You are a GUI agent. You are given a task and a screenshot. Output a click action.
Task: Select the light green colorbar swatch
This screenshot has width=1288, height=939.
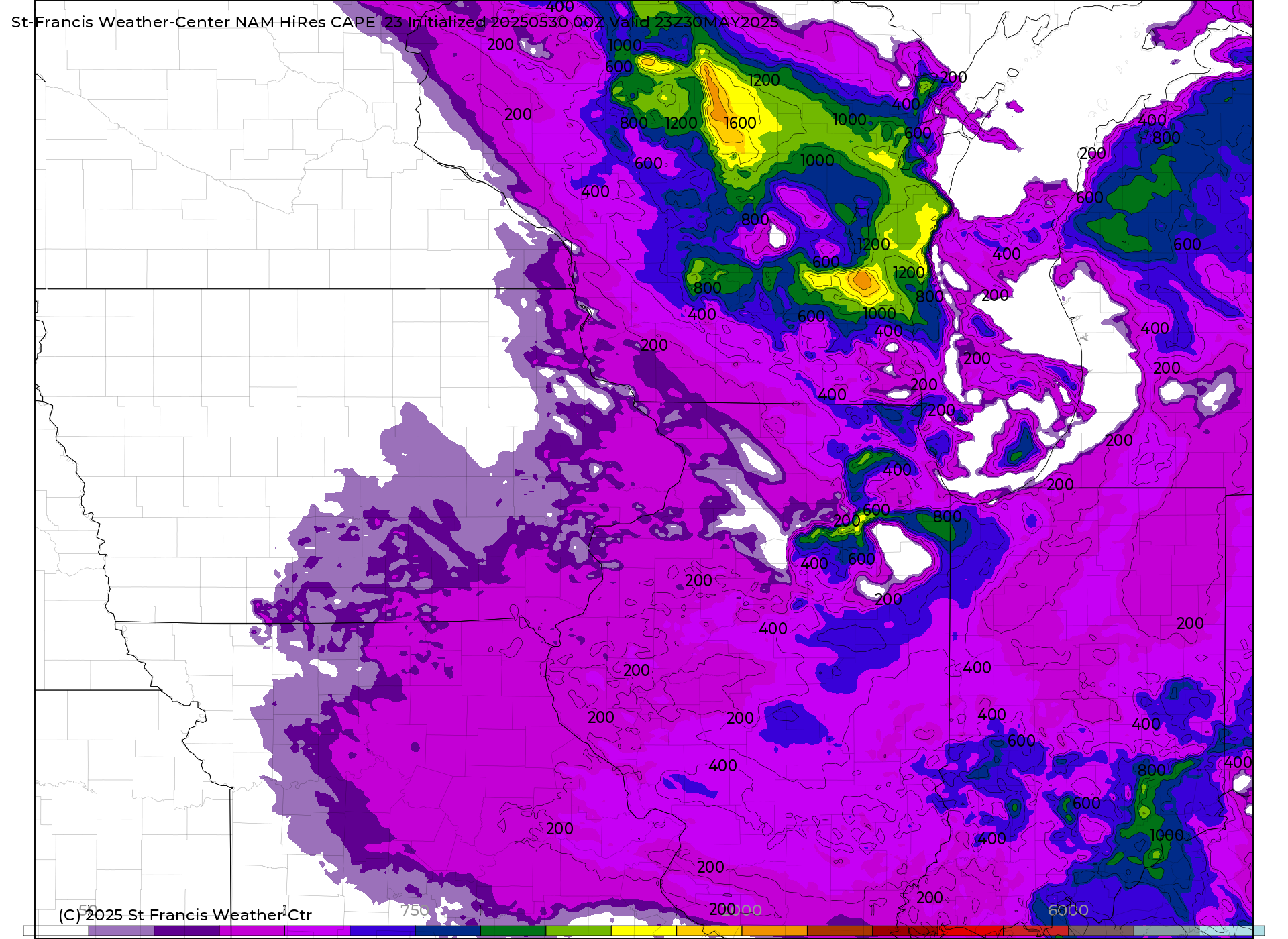pos(578,931)
